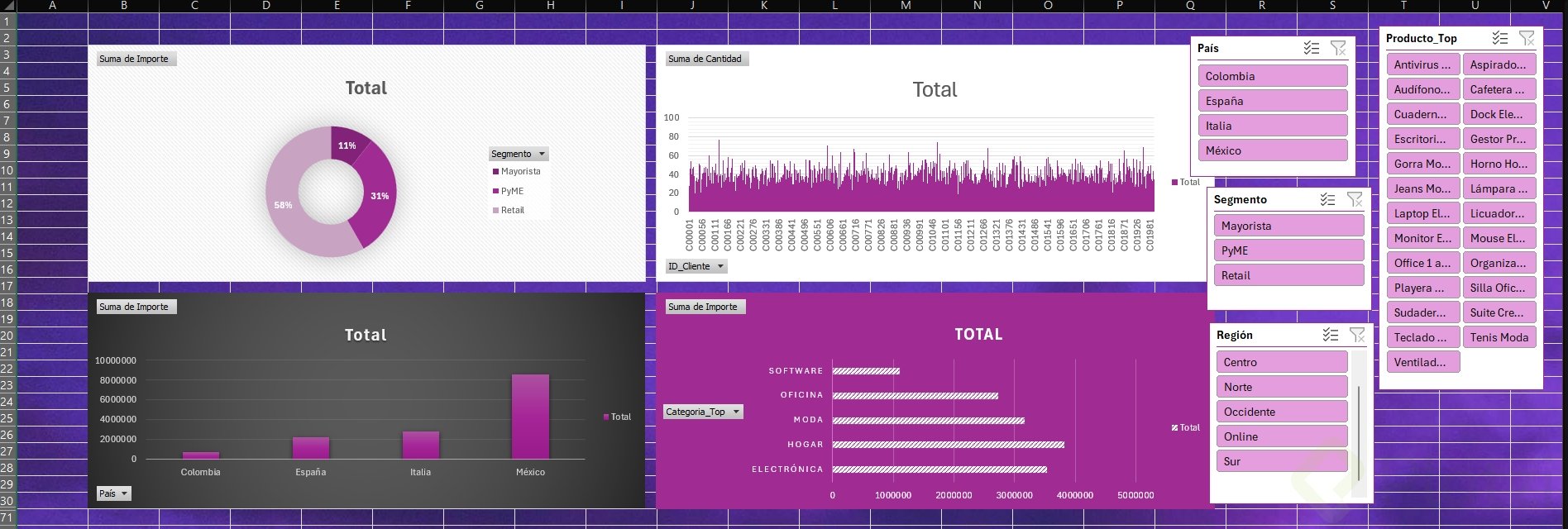1568x529 pixels.
Task: Clear filter on Región slicer
Action: click(1357, 335)
